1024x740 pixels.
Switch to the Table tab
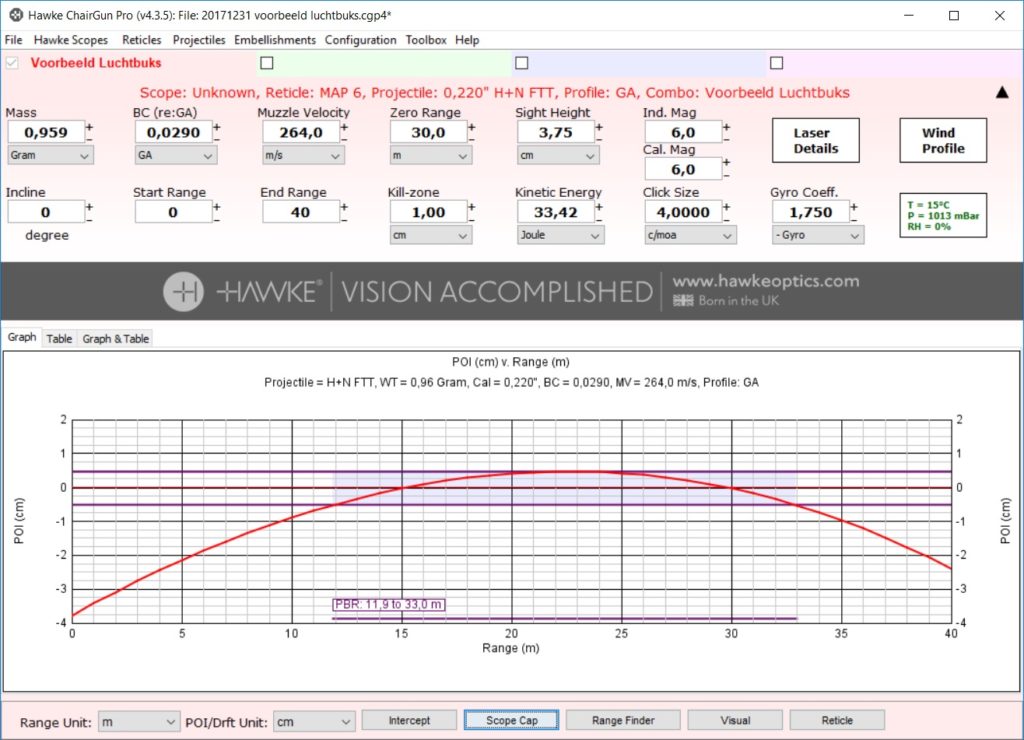(x=59, y=339)
